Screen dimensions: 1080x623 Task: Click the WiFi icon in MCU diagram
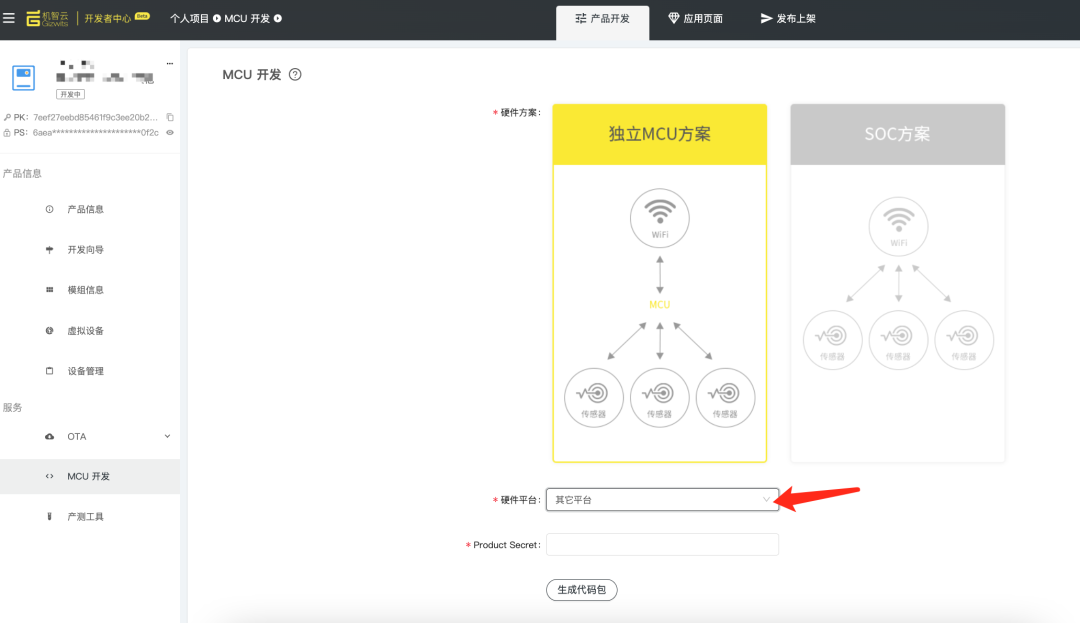point(660,218)
